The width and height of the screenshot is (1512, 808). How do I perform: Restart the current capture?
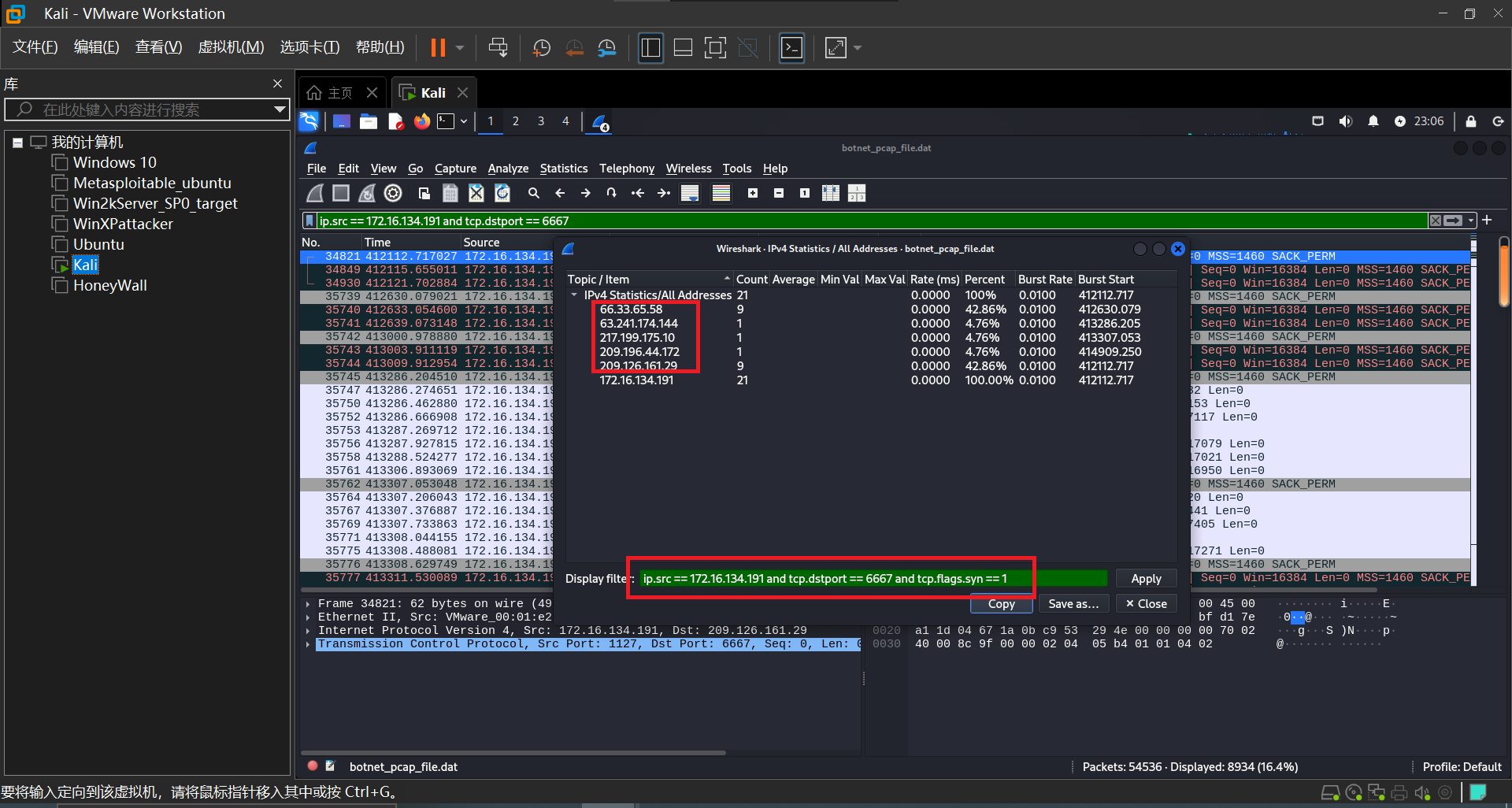coord(367,193)
